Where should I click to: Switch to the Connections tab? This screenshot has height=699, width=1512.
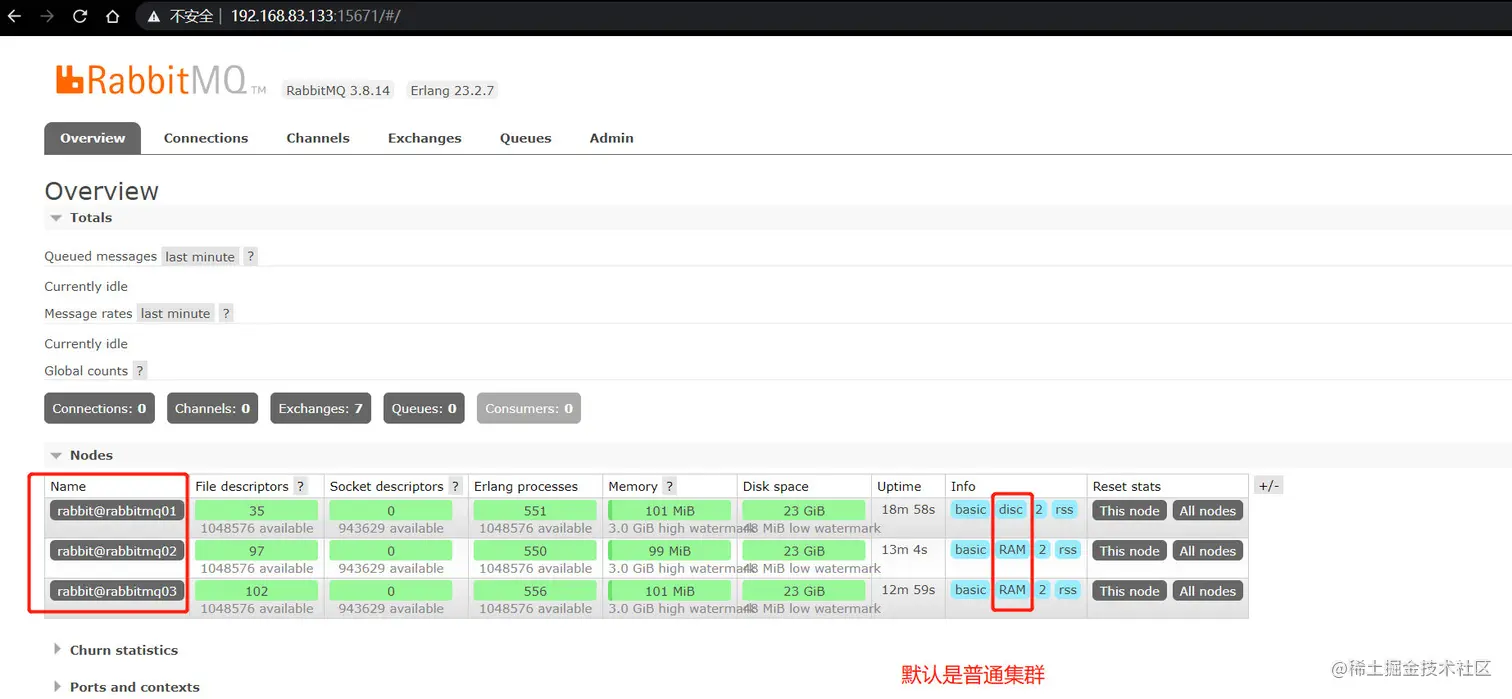click(206, 138)
